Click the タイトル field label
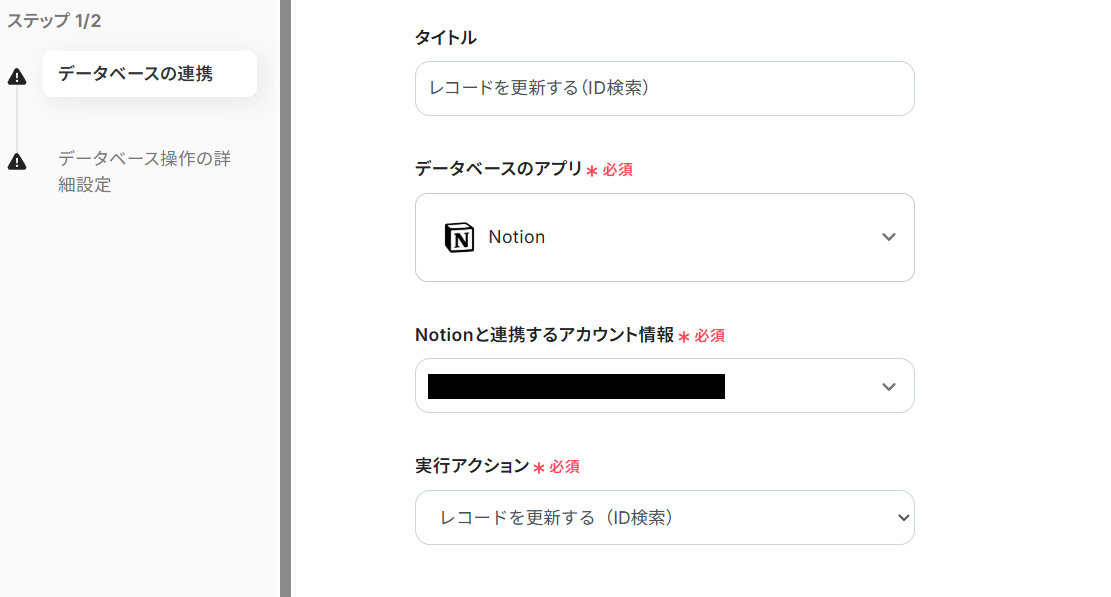Image resolution: width=1111 pixels, height=597 pixels. 445,38
